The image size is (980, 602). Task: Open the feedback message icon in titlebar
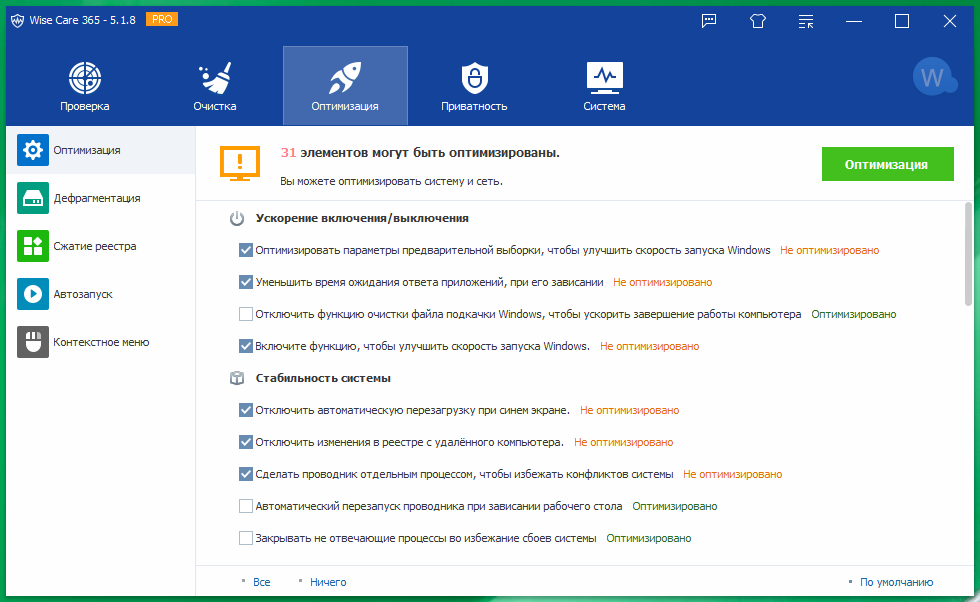point(709,20)
